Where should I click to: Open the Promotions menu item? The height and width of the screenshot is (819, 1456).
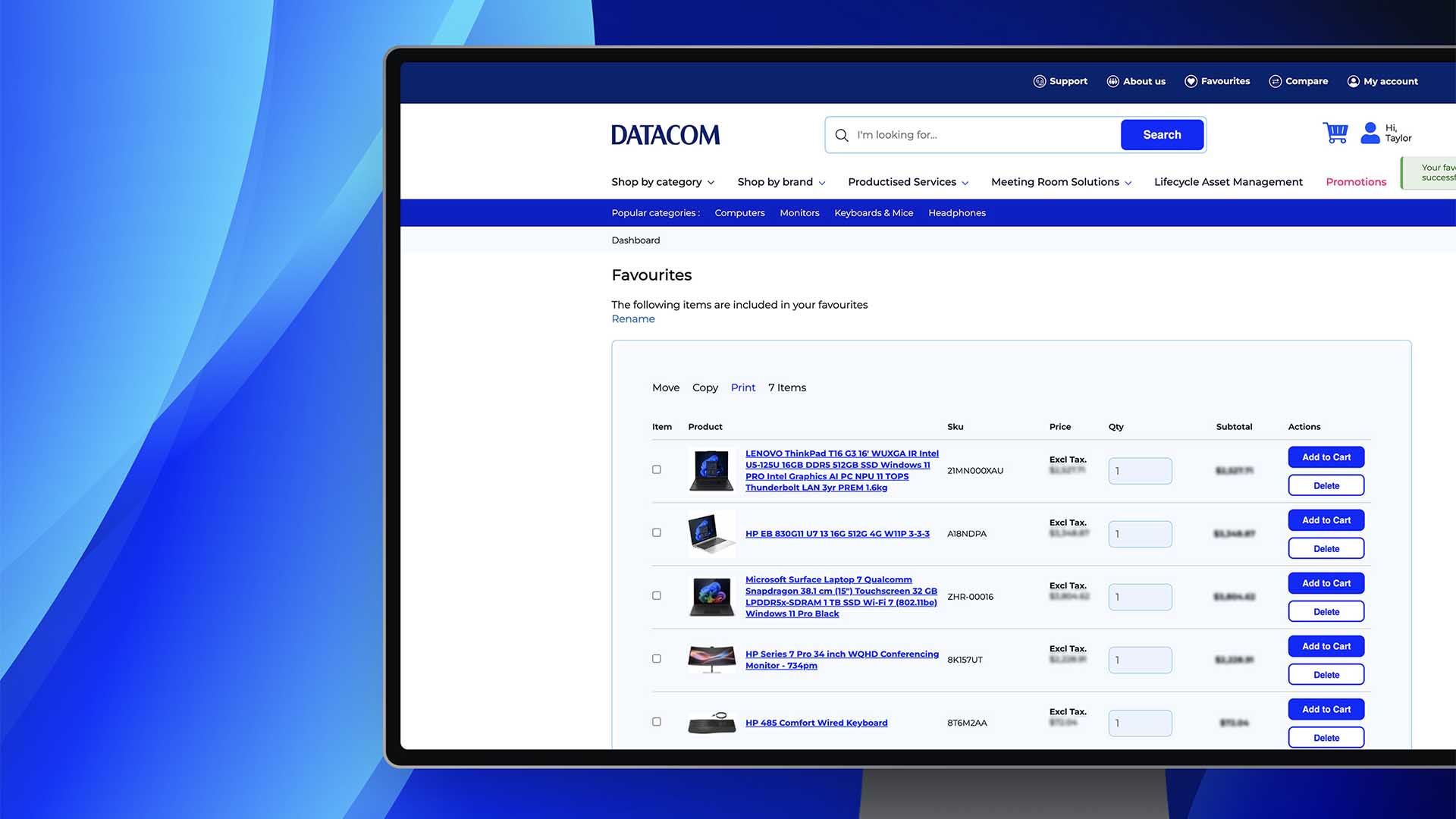tap(1356, 182)
